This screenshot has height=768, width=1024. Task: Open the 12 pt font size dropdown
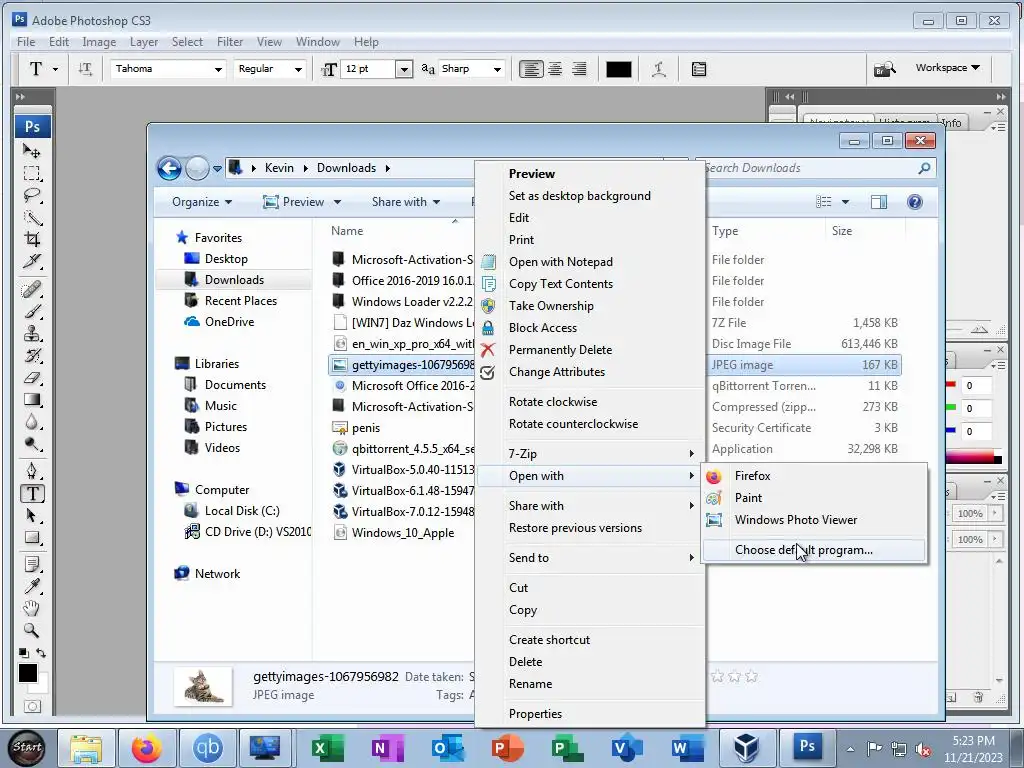[404, 69]
